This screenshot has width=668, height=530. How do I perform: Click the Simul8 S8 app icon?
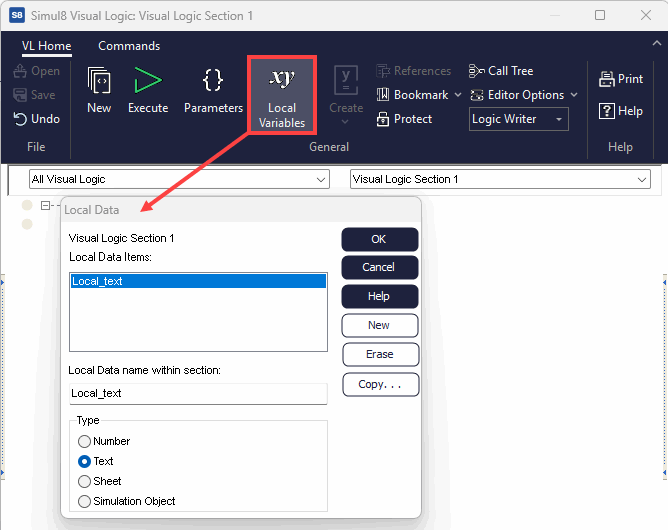click(x=17, y=16)
